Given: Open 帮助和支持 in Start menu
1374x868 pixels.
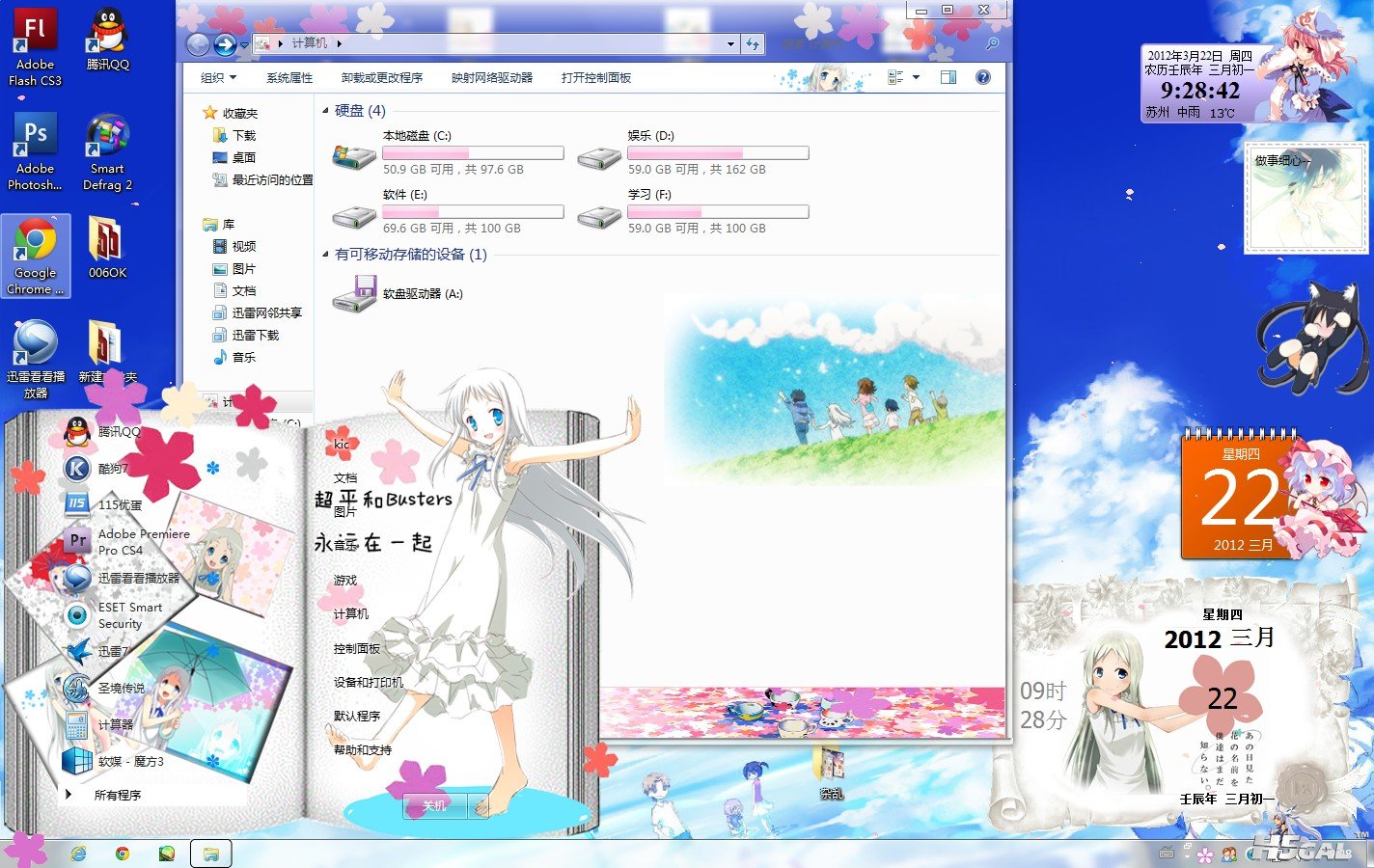Looking at the screenshot, I should (x=363, y=750).
